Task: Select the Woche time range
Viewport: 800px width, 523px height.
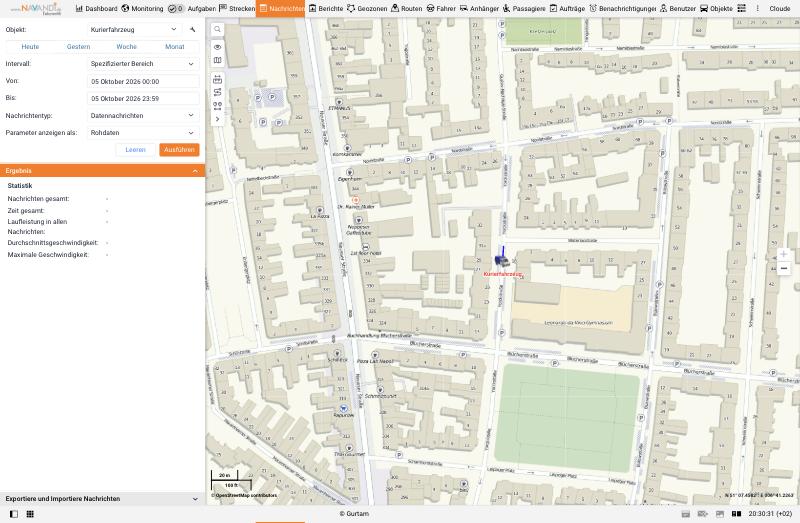Action: click(127, 46)
